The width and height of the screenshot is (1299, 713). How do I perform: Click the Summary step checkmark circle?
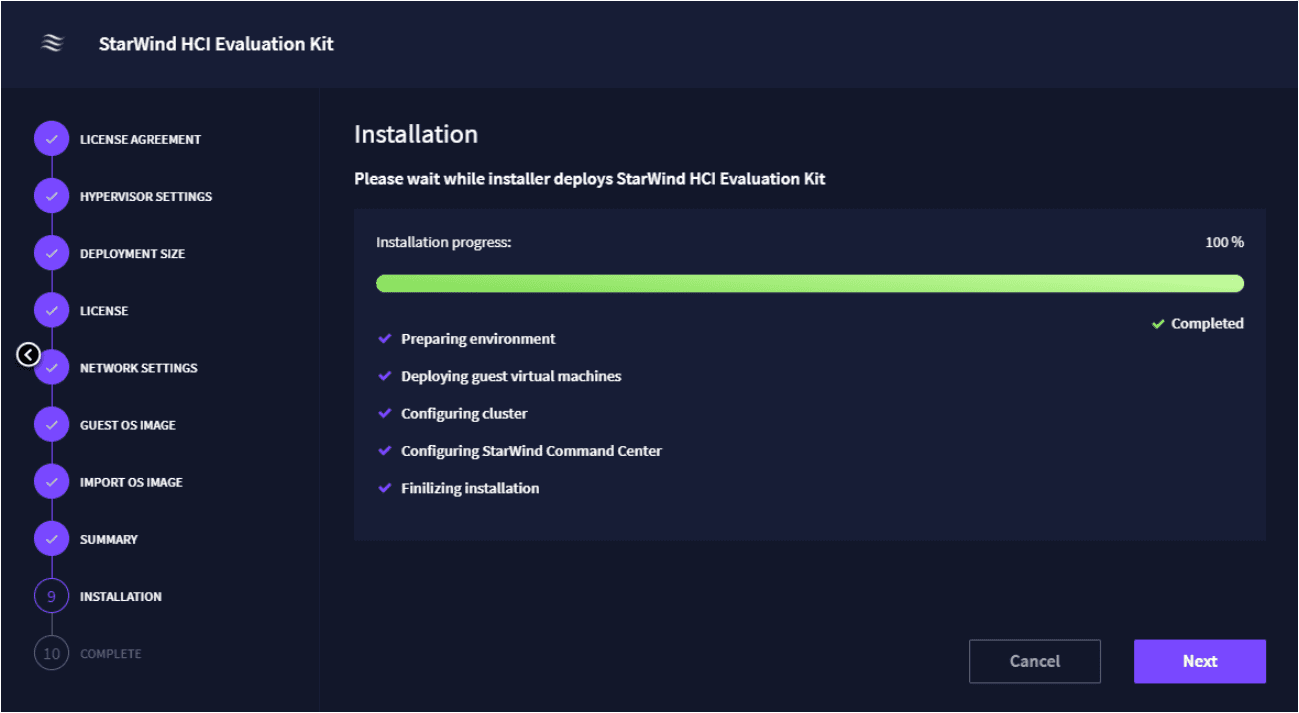51,539
